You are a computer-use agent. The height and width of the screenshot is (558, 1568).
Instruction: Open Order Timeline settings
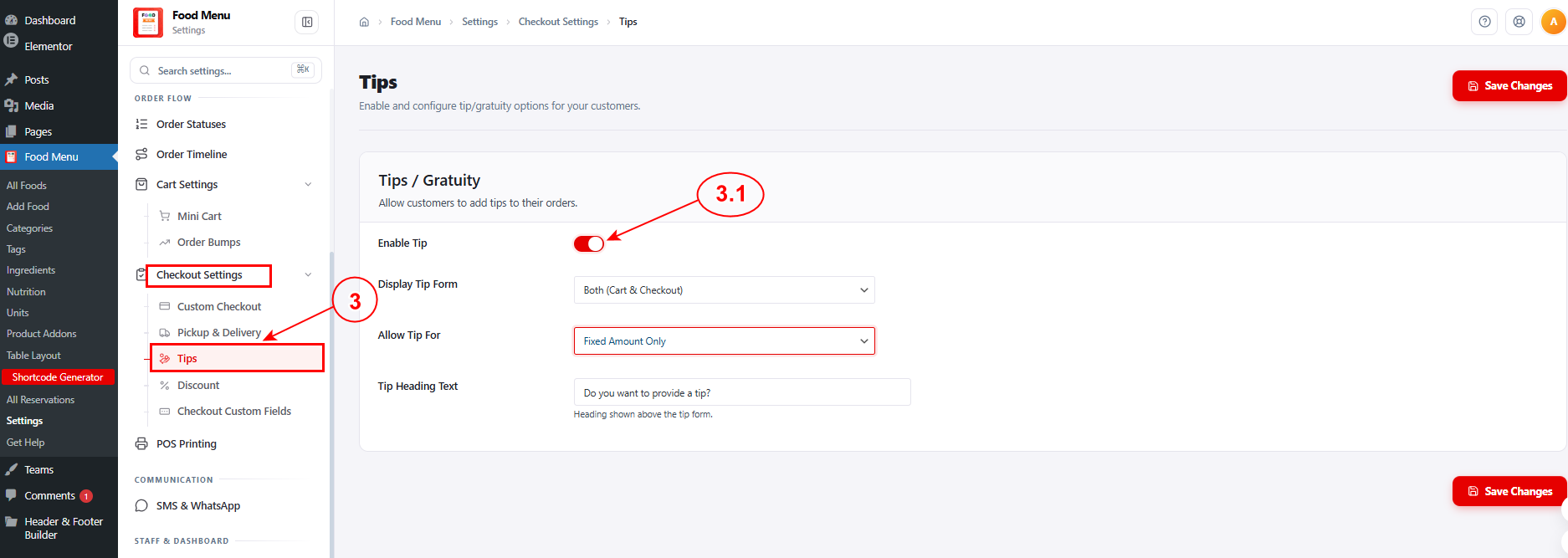click(192, 154)
